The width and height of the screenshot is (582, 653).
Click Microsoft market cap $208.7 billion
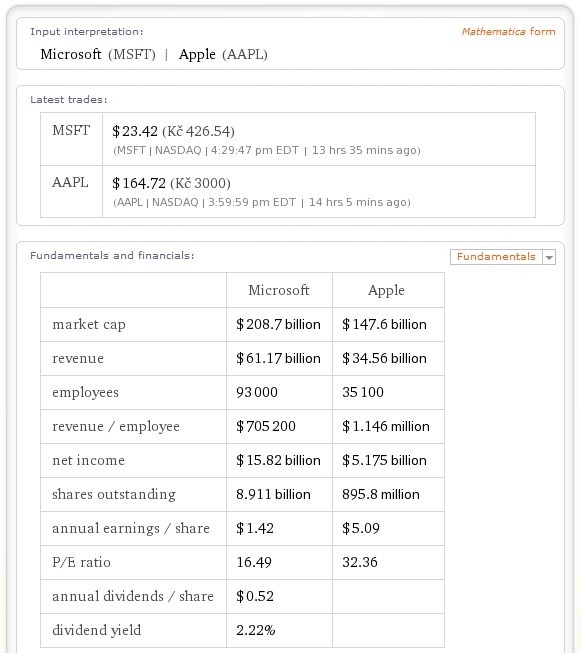pyautogui.click(x=278, y=324)
